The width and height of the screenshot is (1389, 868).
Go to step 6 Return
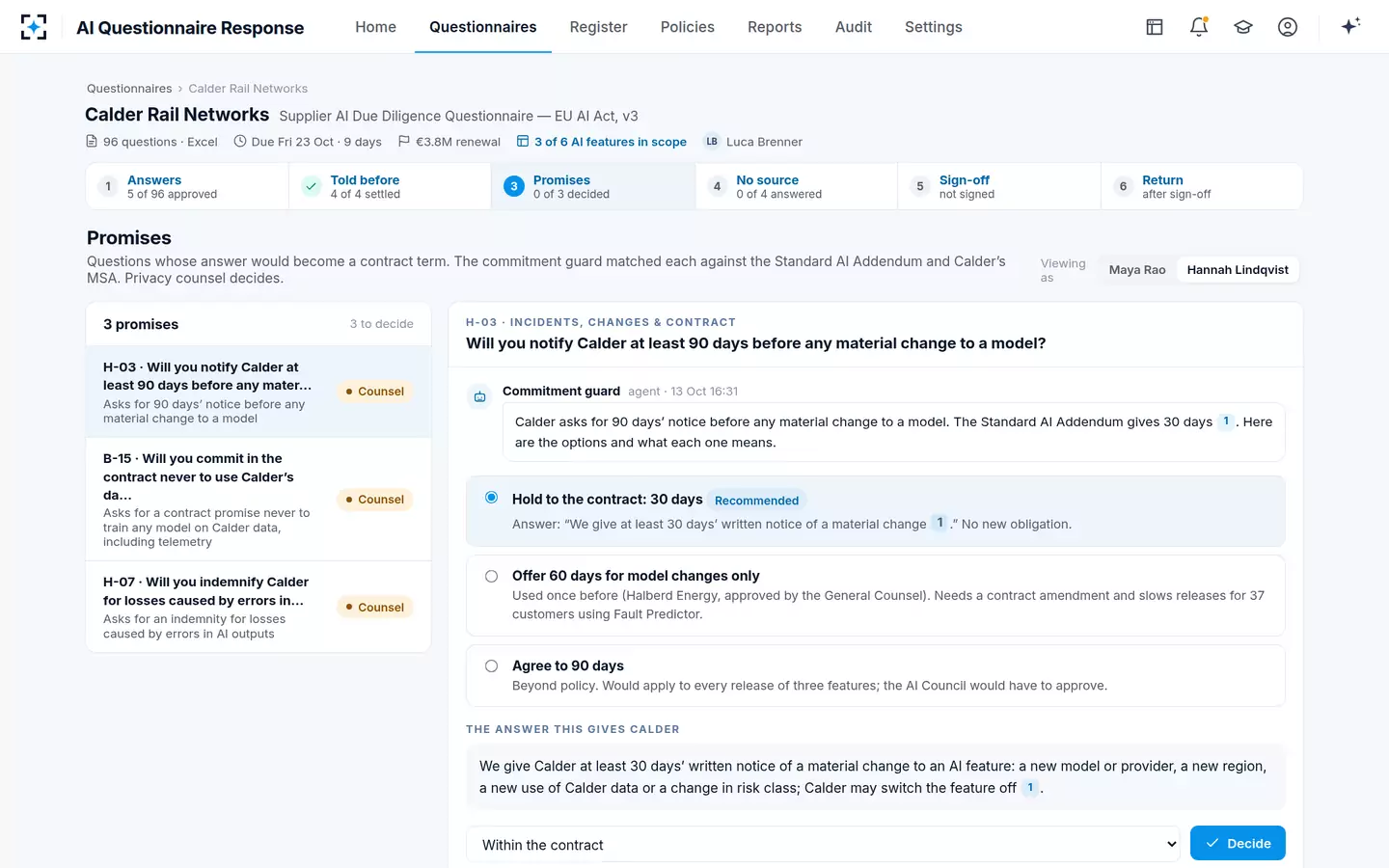1202,186
